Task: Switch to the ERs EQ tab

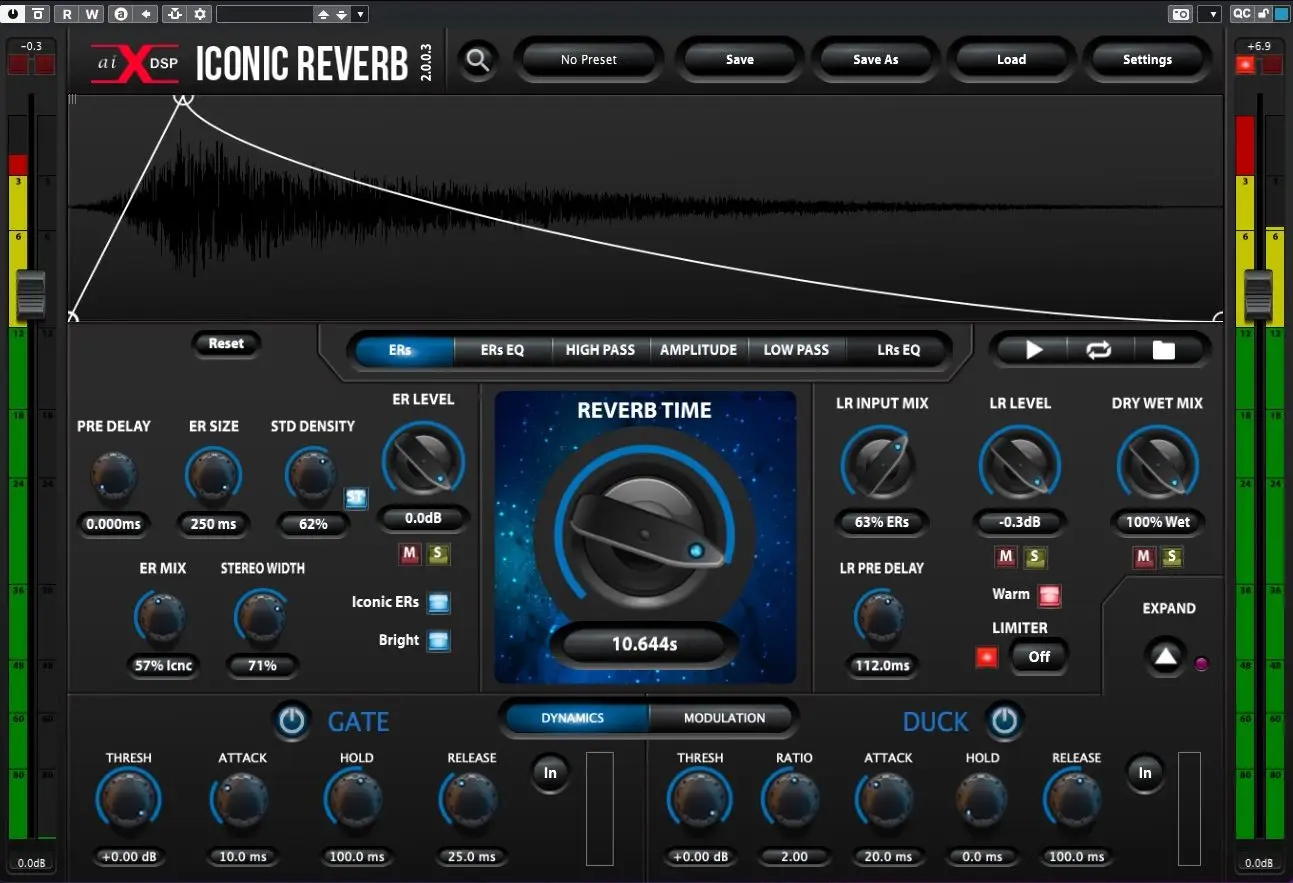Action: (502, 350)
